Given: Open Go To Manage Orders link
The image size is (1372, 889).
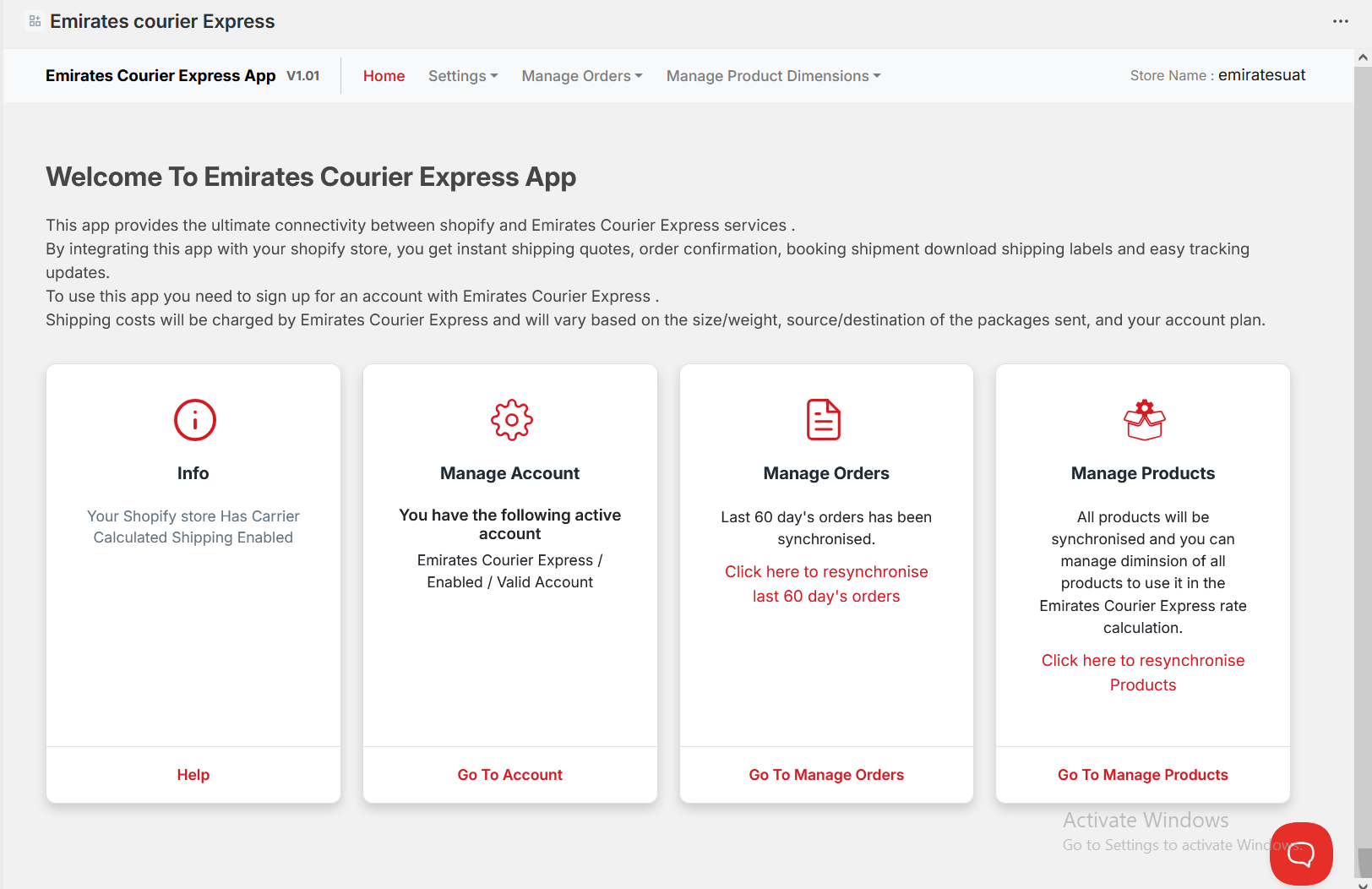Looking at the screenshot, I should 826,775.
